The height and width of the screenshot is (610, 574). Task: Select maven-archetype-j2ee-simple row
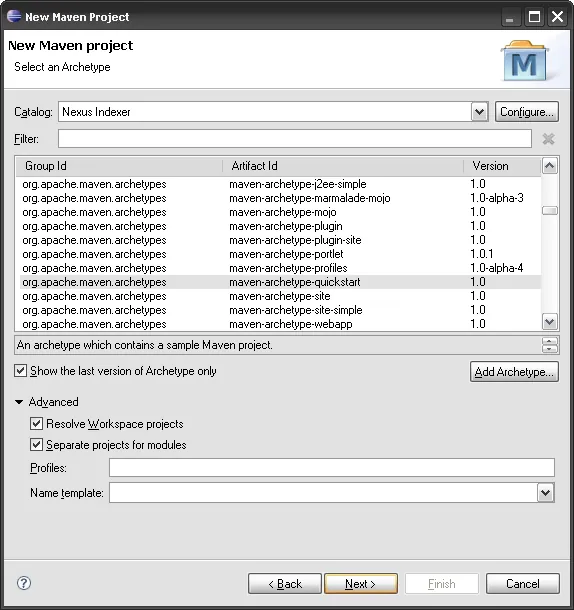[x=279, y=184]
